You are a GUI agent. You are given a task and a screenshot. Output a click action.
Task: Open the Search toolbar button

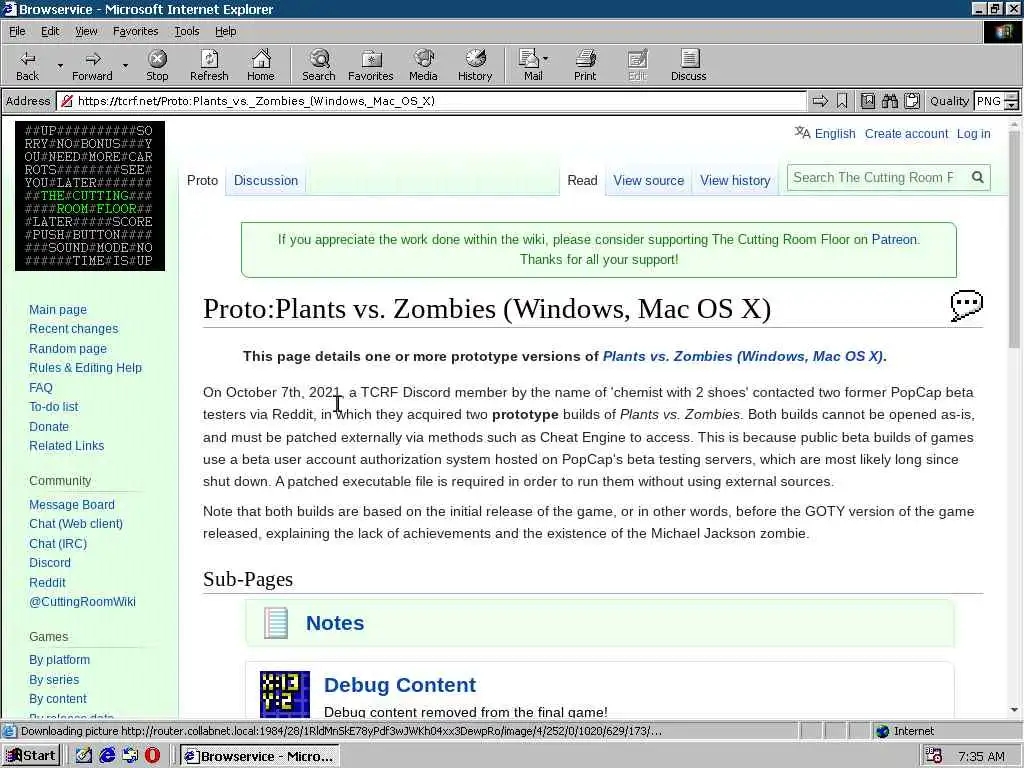[x=319, y=65]
